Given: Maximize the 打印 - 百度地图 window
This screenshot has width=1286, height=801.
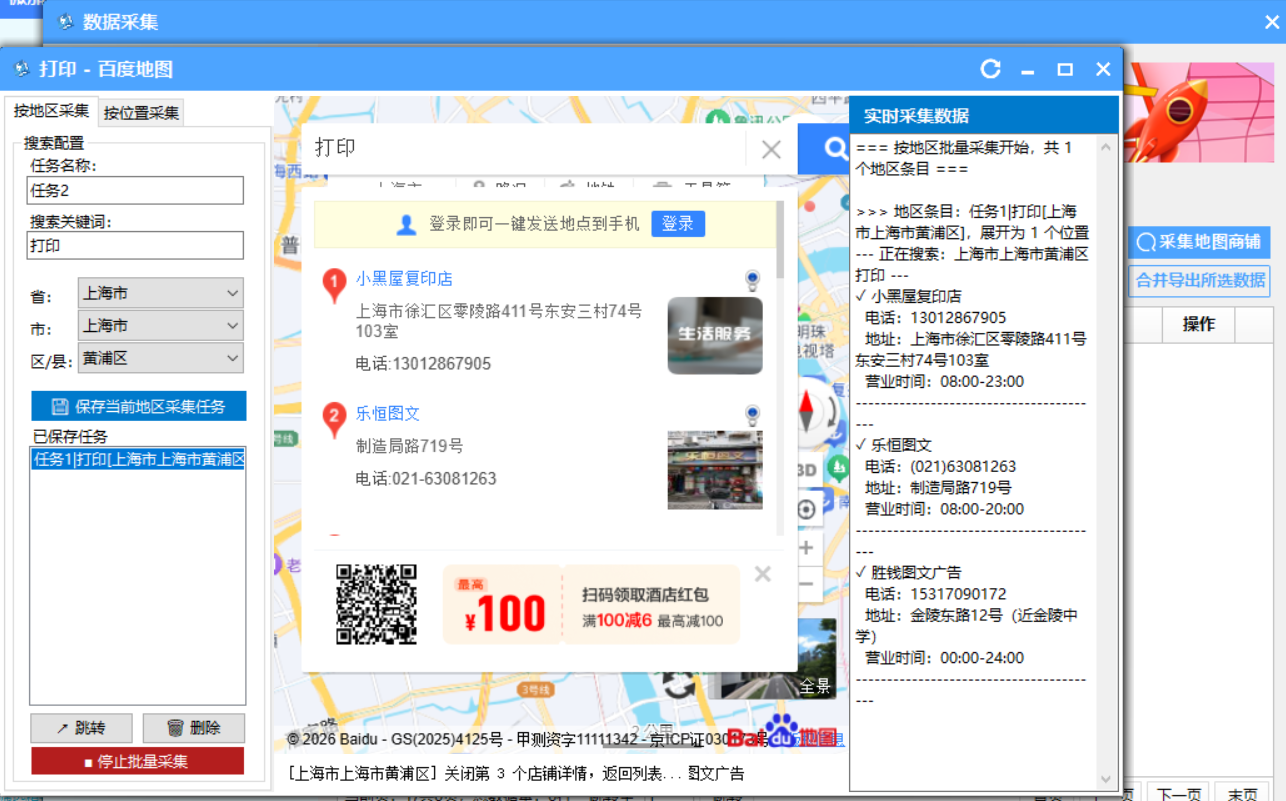Looking at the screenshot, I should coord(1065,69).
